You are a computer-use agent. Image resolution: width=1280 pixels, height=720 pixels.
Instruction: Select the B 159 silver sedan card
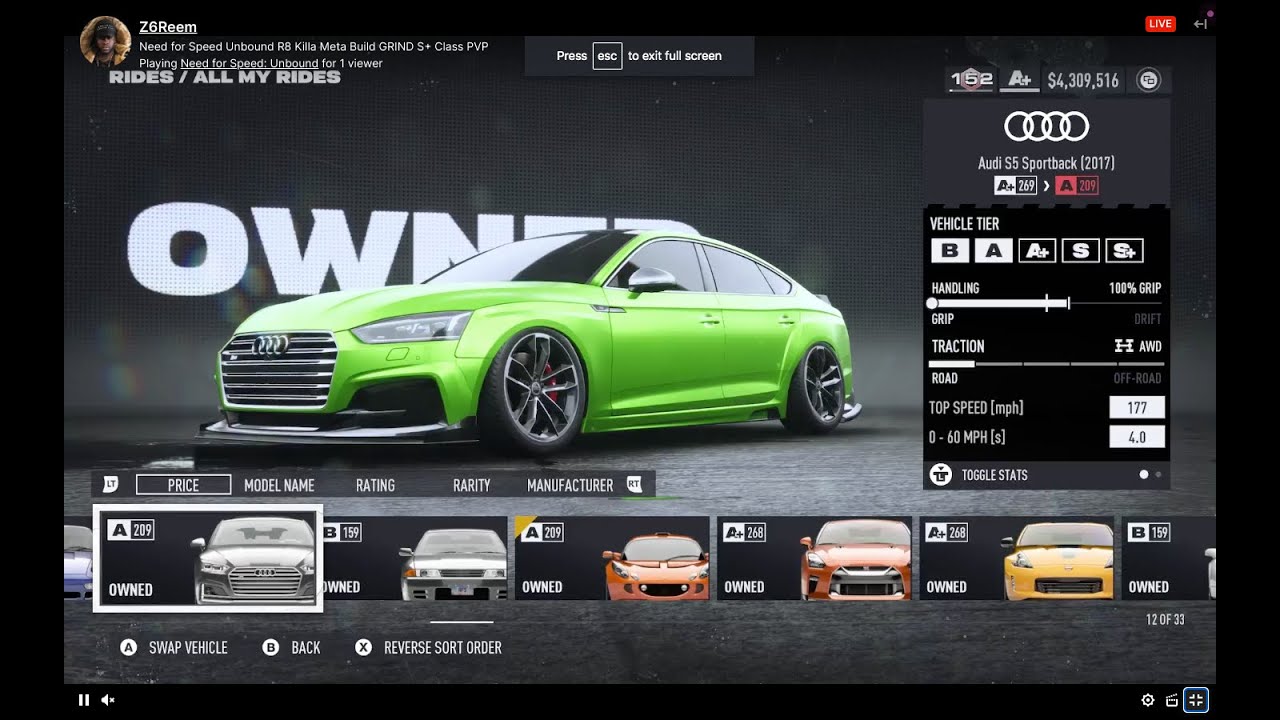point(414,558)
